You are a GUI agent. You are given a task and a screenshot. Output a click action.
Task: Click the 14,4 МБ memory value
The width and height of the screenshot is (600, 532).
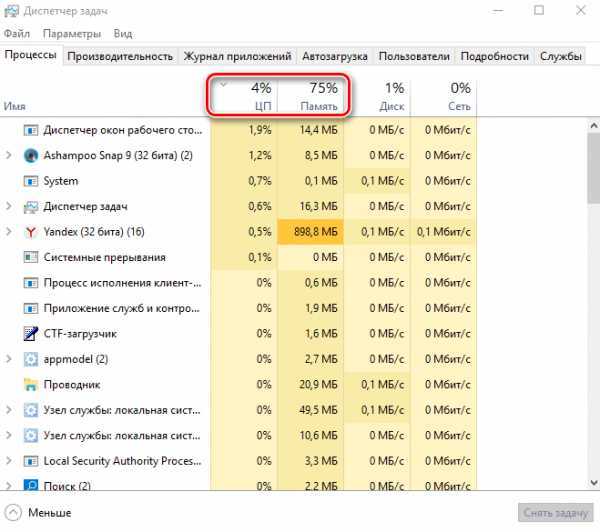(x=318, y=130)
